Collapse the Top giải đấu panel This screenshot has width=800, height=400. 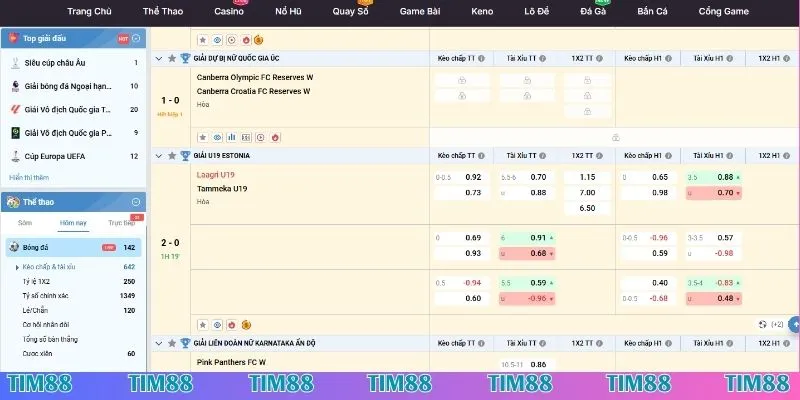point(137,38)
